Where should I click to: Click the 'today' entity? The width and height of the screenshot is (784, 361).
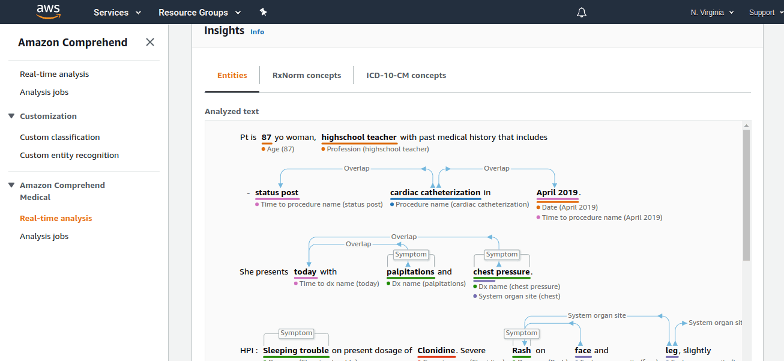(305, 272)
